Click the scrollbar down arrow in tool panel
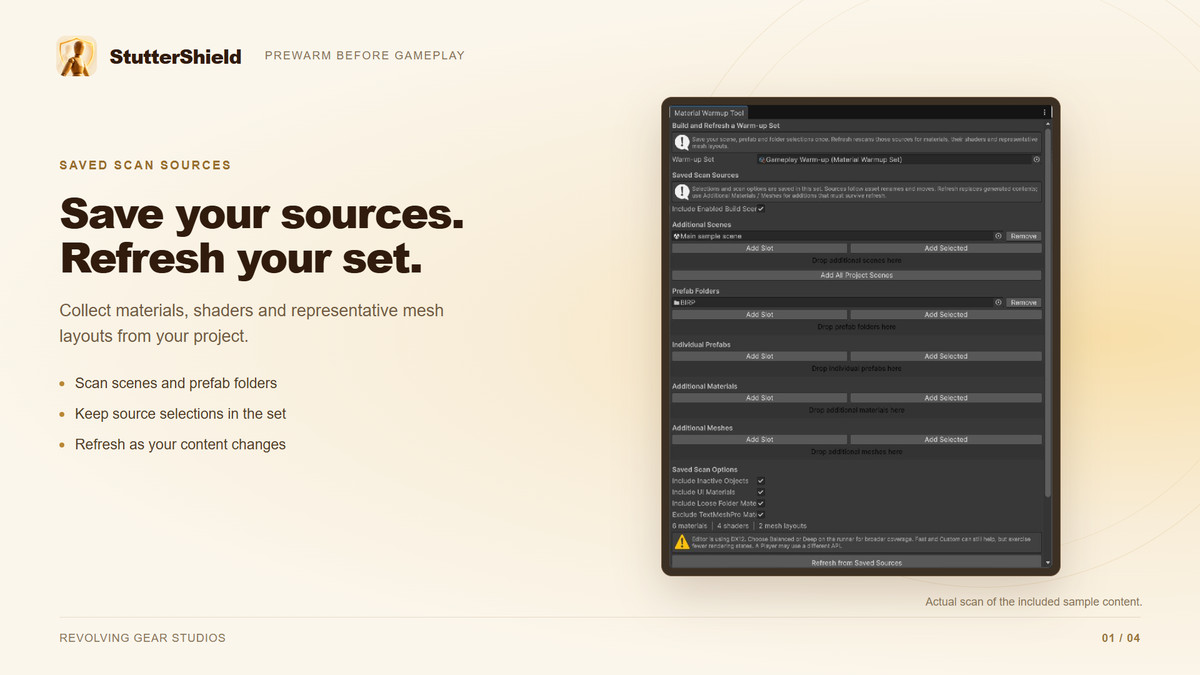 (x=1048, y=563)
